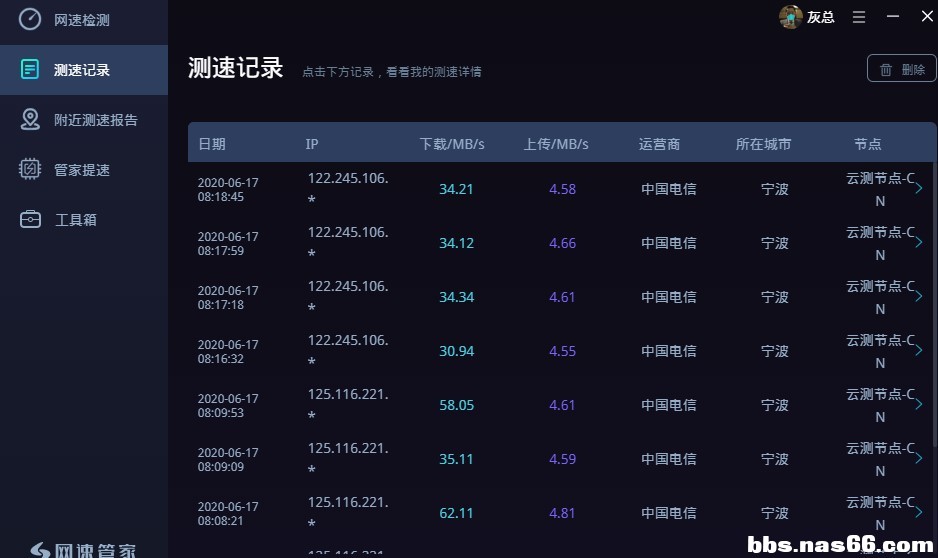Click the 上传/MB/s column header
The width and height of the screenshot is (938, 558).
[x=556, y=144]
